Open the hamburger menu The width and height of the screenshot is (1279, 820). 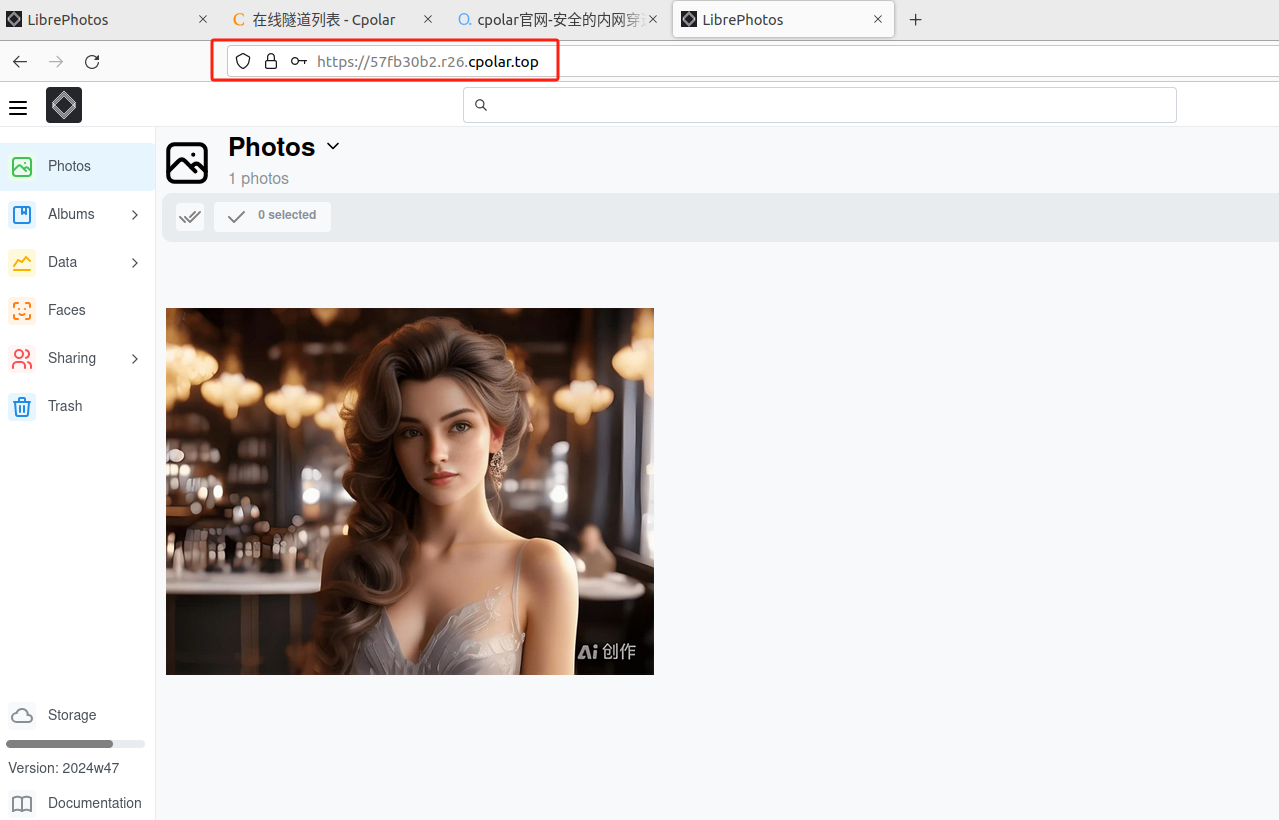click(x=18, y=107)
